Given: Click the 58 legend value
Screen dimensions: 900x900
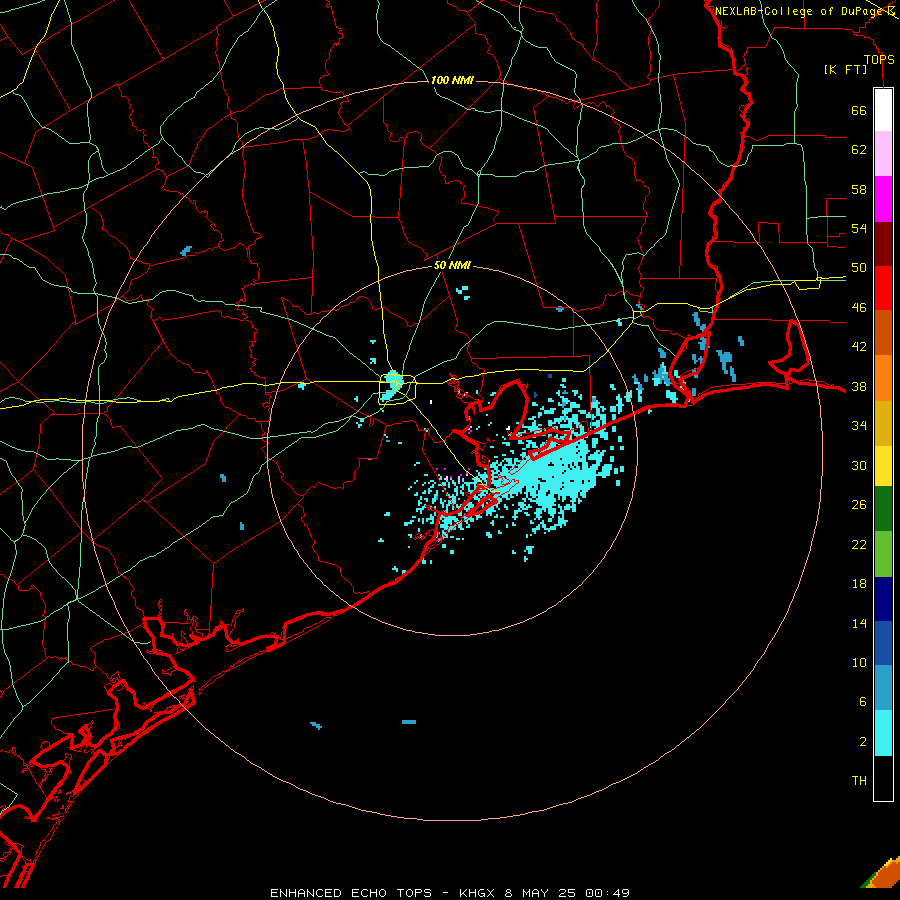Looking at the screenshot, I should [x=859, y=189].
